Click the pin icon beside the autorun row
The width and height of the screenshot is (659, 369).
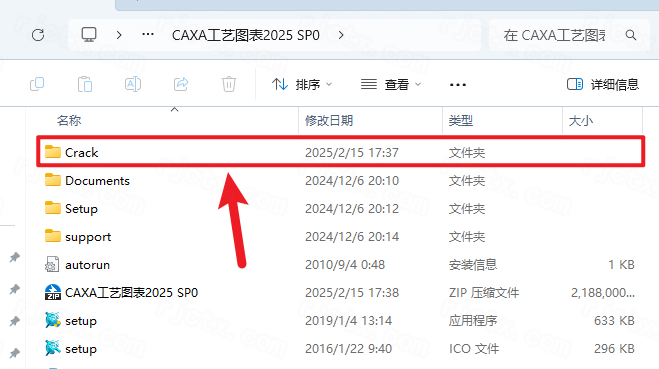click(15, 257)
